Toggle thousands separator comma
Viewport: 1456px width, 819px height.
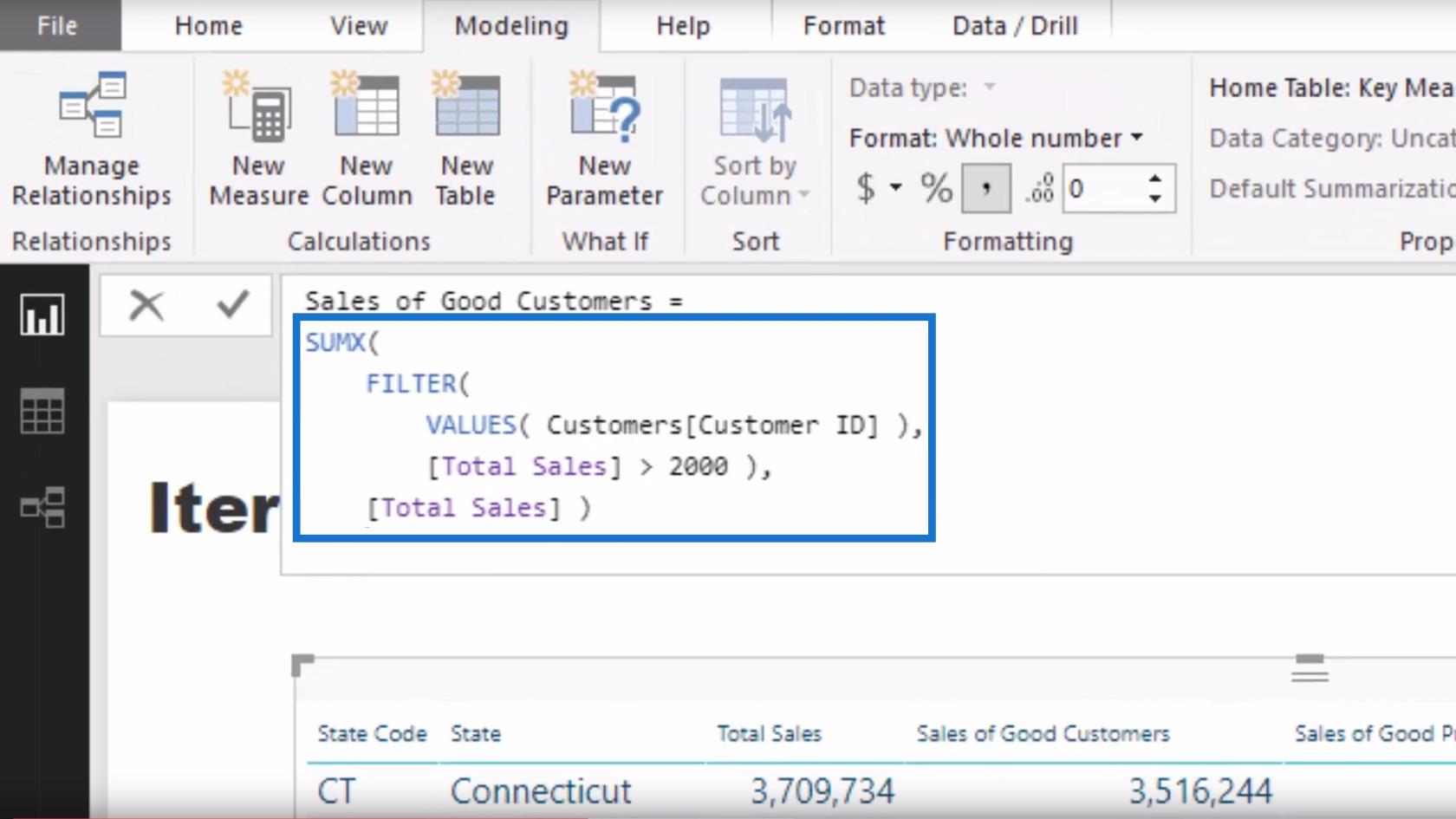pyautogui.click(x=986, y=188)
